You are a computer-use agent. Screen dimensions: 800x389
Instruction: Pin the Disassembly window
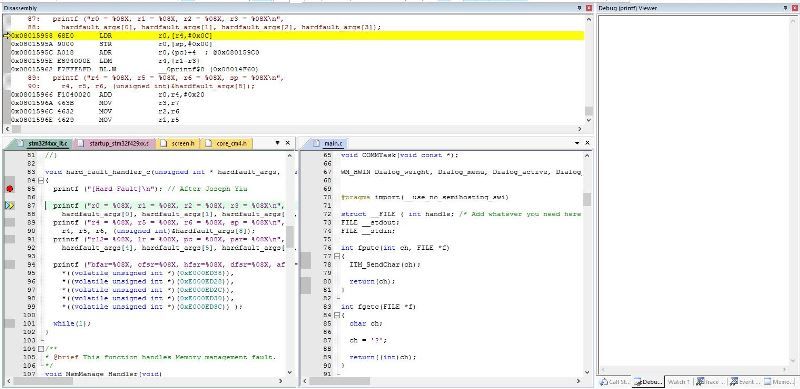pyautogui.click(x=580, y=8)
